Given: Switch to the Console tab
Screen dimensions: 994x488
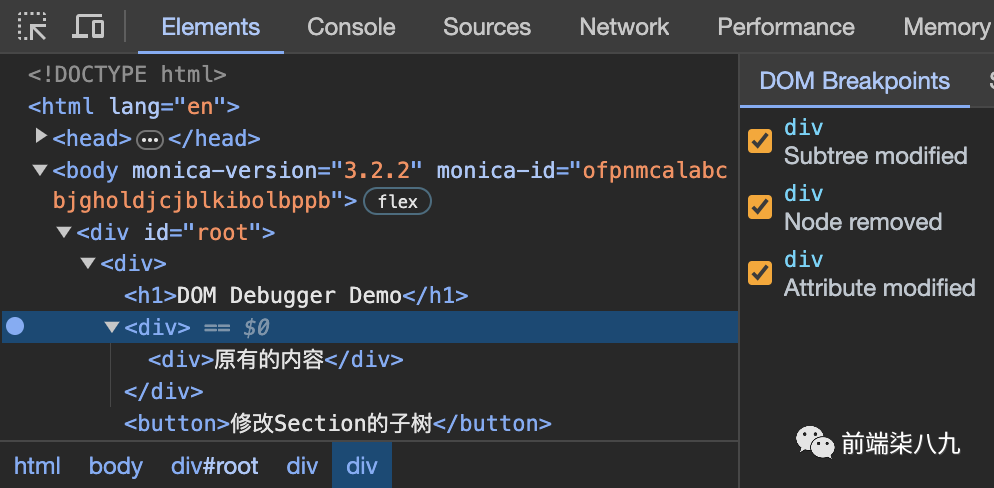Looking at the screenshot, I should [351, 27].
